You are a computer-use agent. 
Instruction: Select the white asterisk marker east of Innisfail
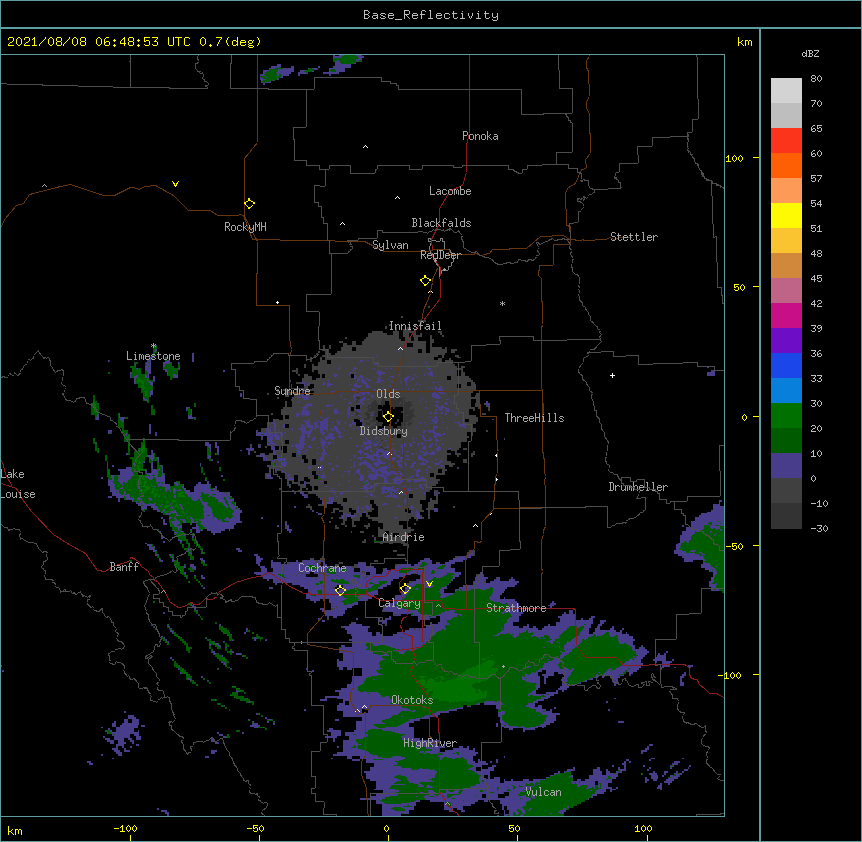[x=502, y=303]
